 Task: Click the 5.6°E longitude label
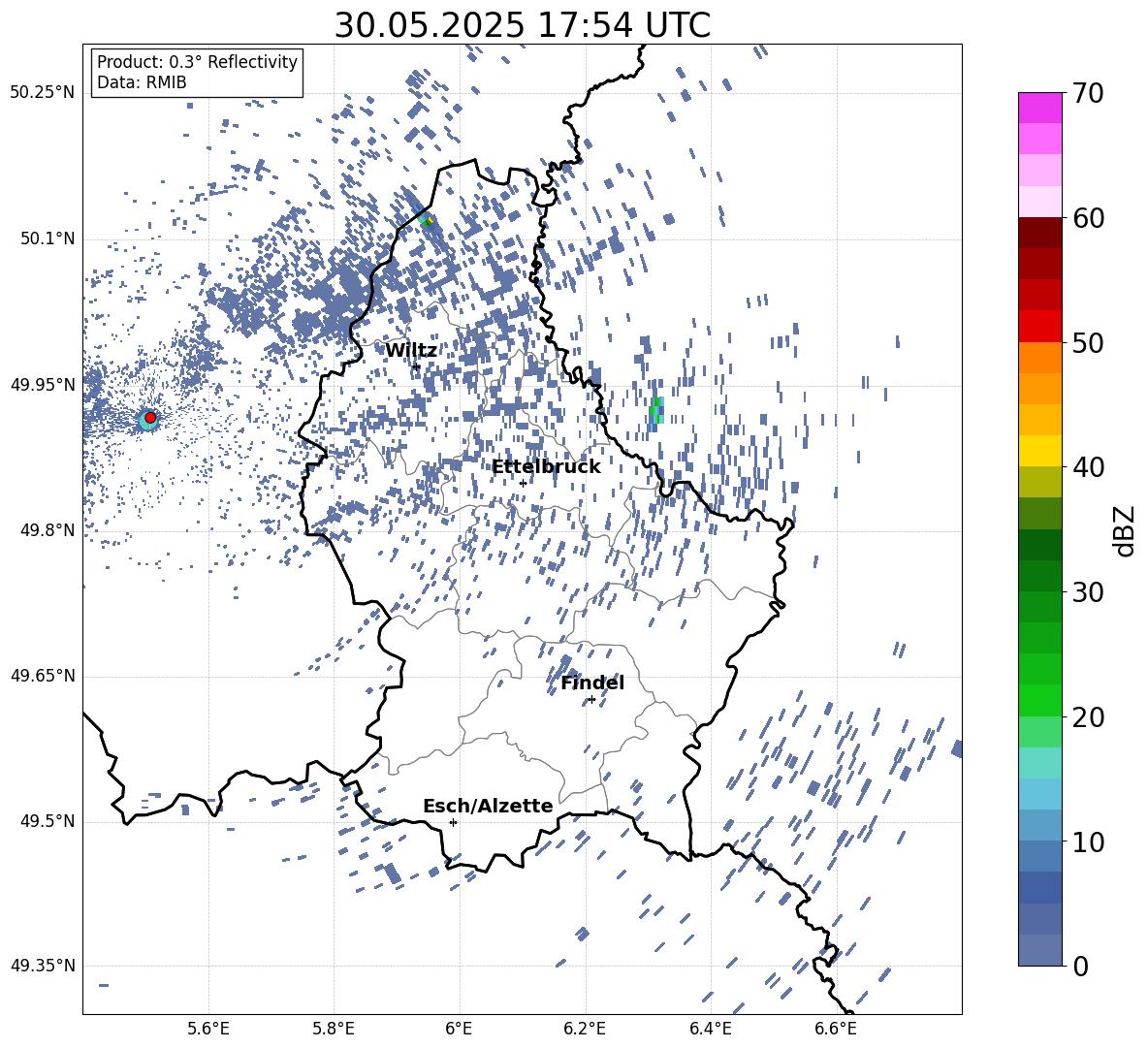click(x=208, y=1029)
